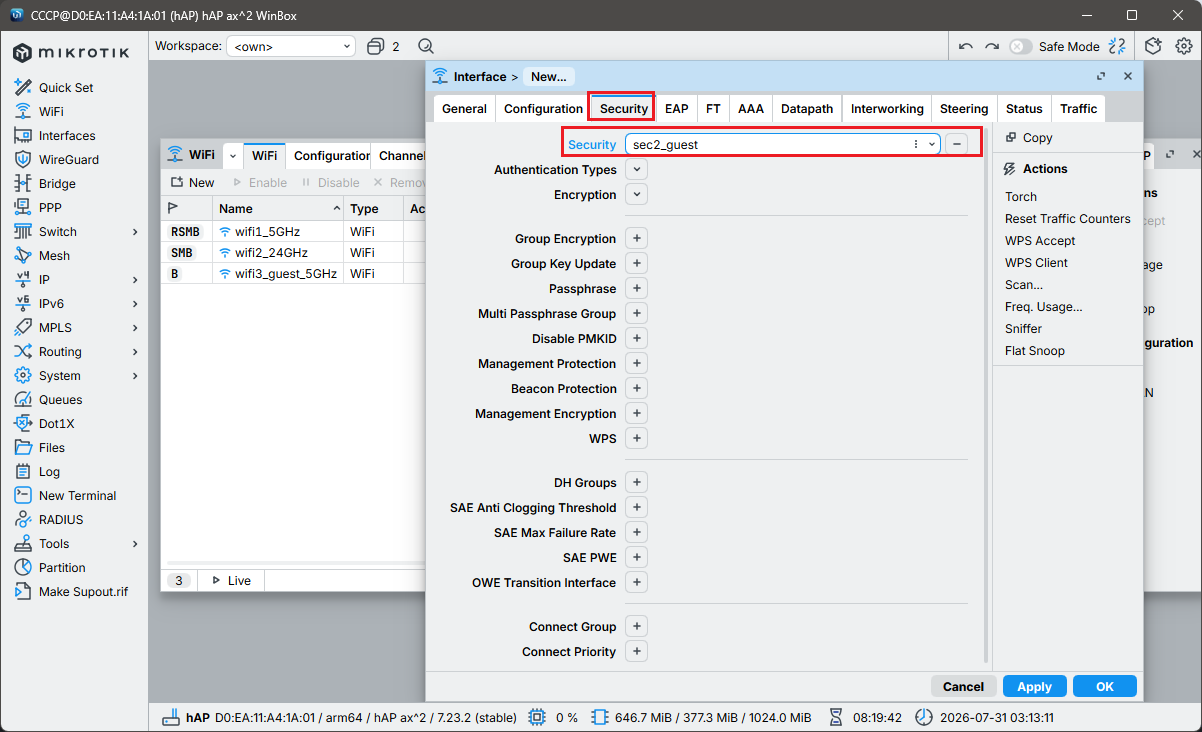Open Bridge in the sidebar
The height and width of the screenshot is (732, 1202).
[x=57, y=184]
